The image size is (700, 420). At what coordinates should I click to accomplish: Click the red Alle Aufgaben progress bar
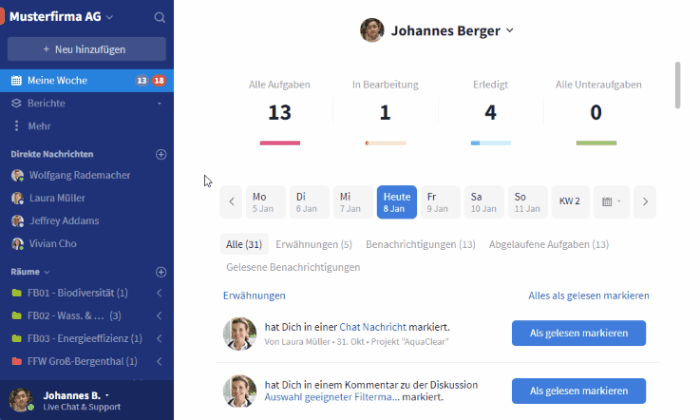280,143
